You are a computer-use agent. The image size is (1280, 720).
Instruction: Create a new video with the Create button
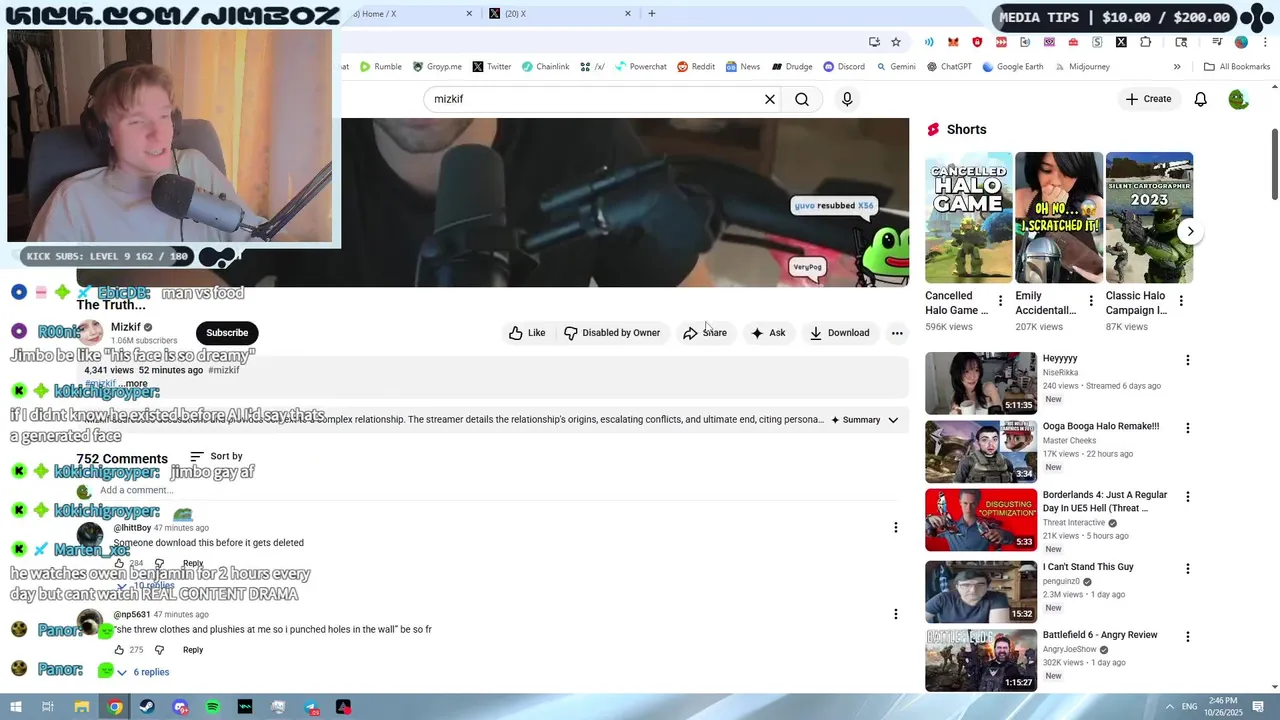point(1148,99)
